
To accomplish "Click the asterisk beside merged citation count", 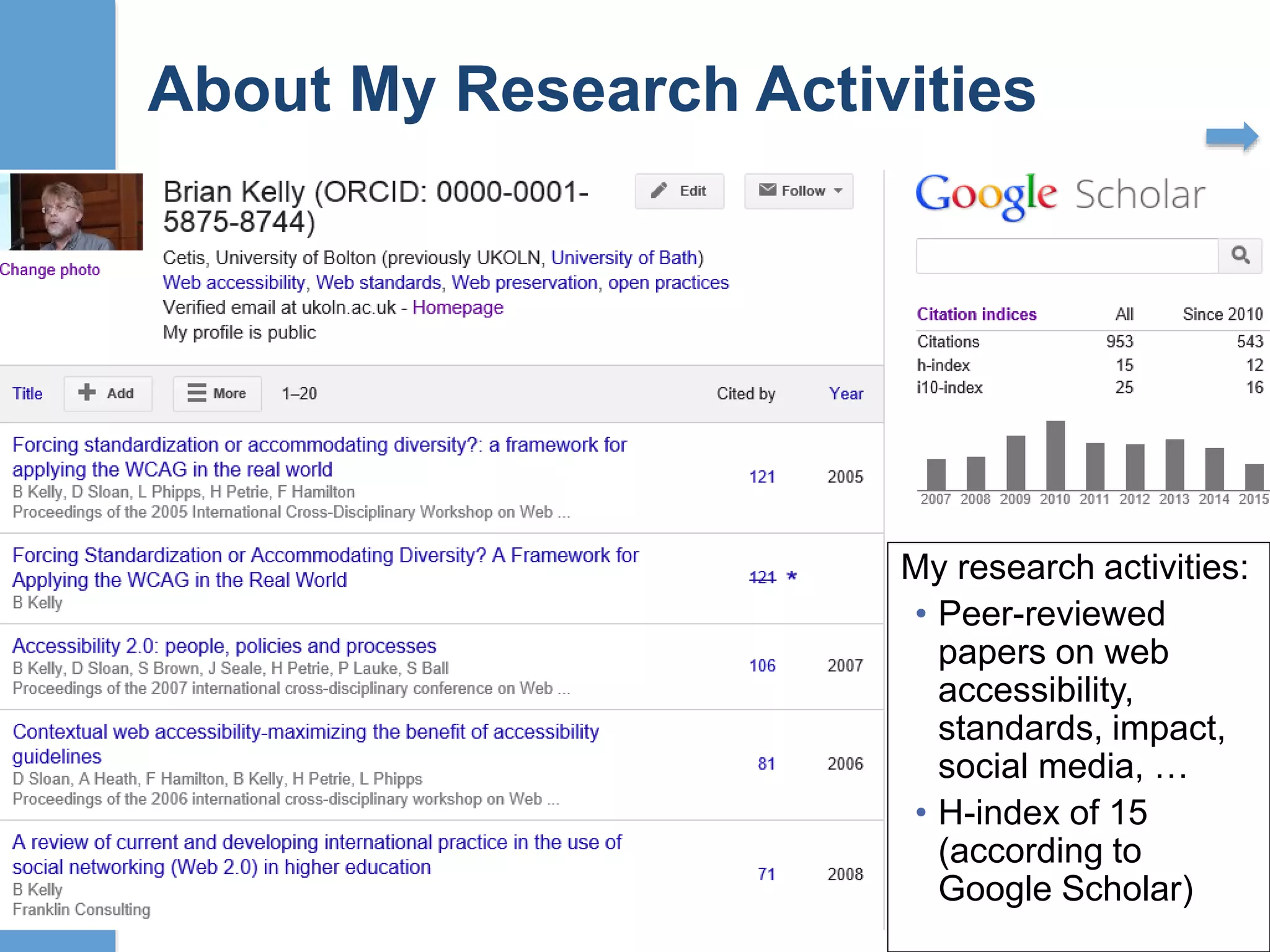I will [x=791, y=576].
